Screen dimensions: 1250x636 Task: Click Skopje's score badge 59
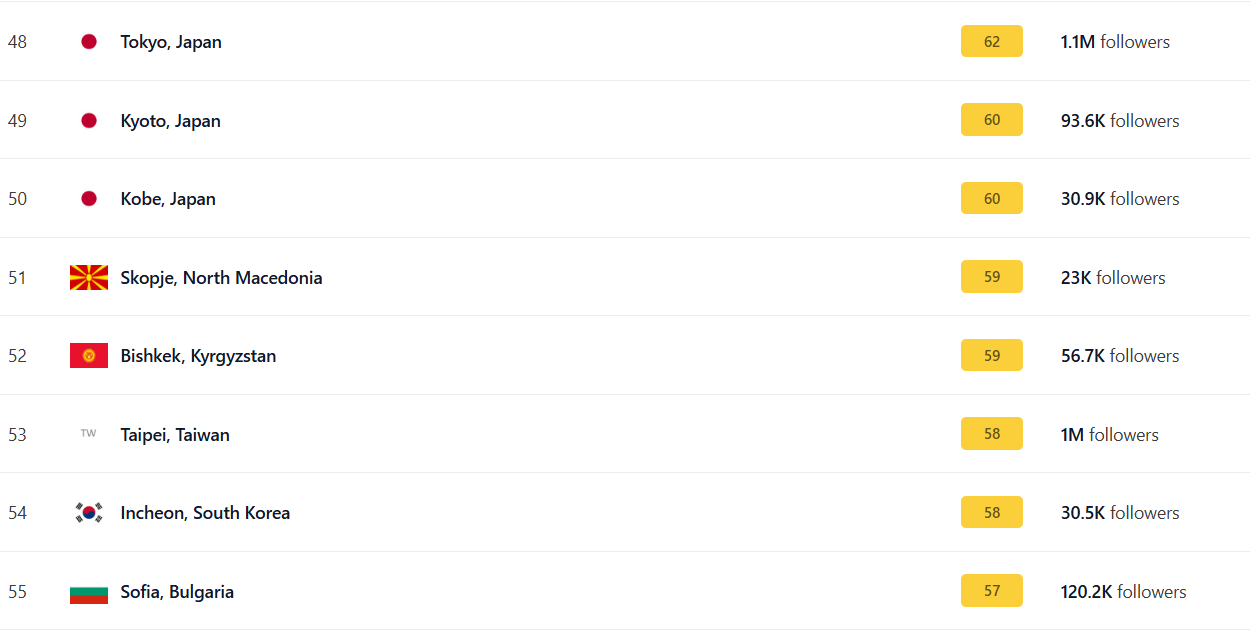click(992, 277)
